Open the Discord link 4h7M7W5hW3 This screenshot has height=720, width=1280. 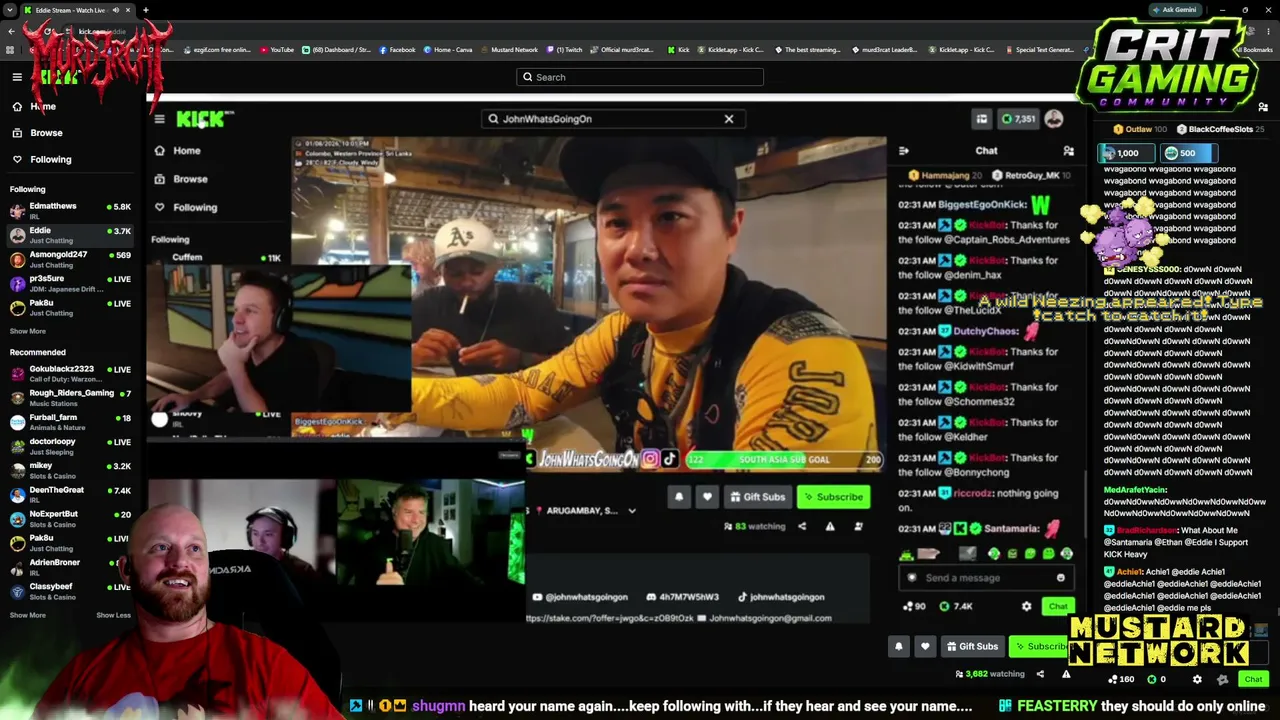(x=682, y=597)
